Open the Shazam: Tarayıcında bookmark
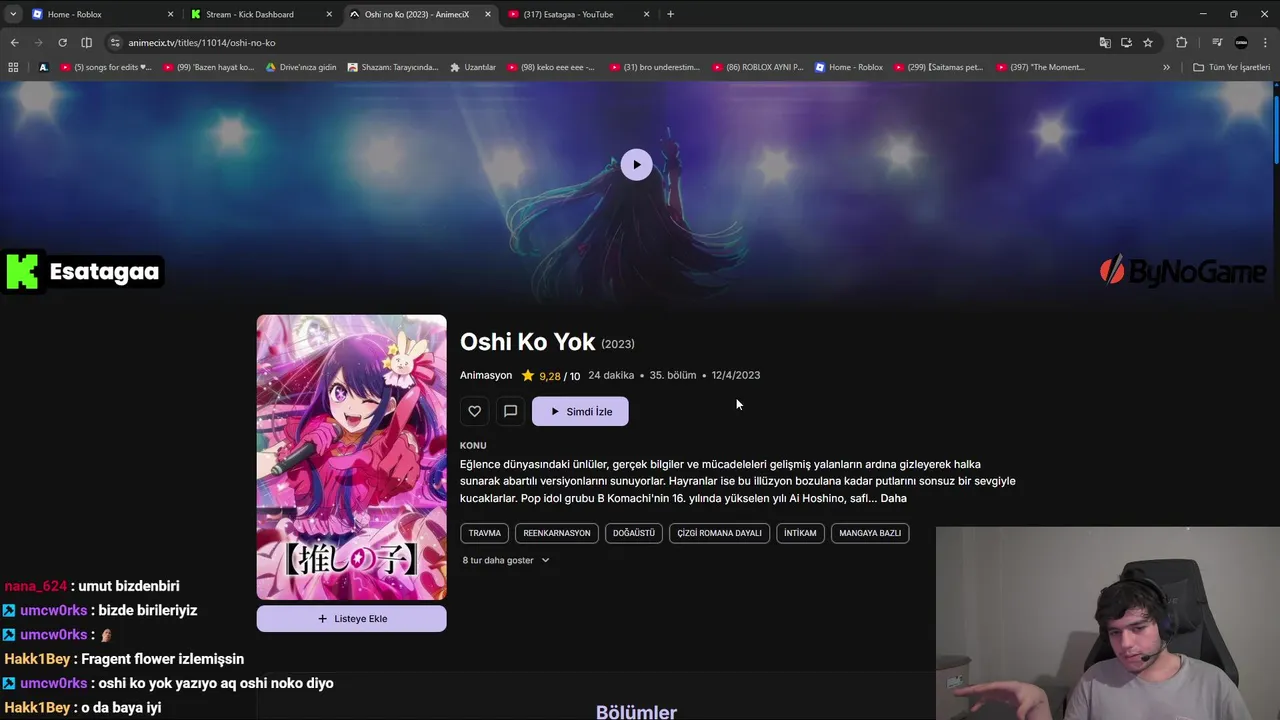 click(393, 67)
